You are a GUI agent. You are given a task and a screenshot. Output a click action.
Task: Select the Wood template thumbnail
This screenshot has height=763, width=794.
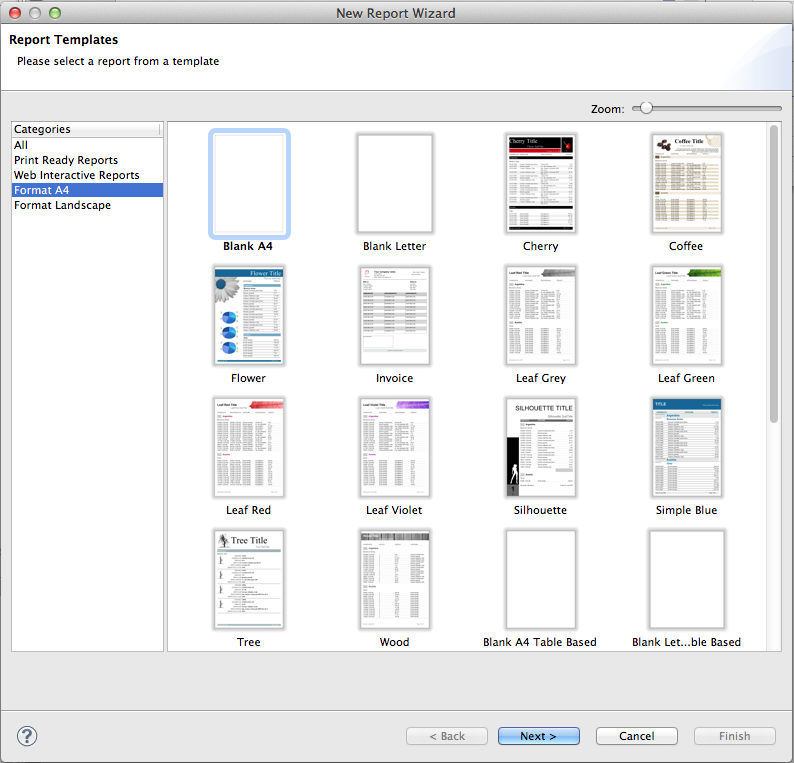coord(394,580)
